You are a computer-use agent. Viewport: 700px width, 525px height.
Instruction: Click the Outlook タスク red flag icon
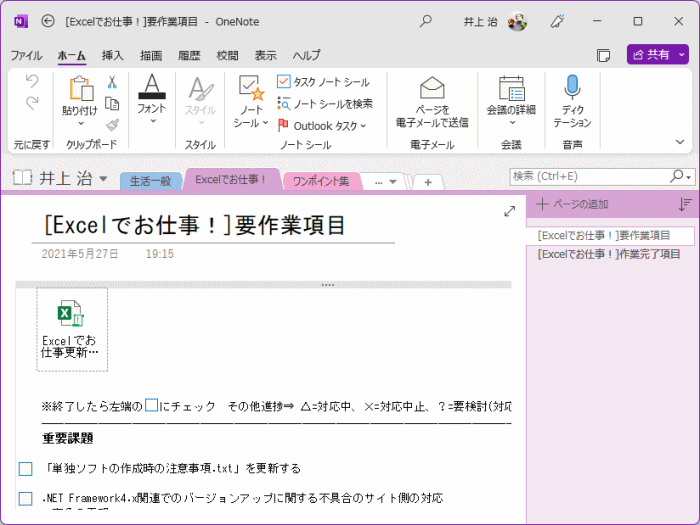point(283,125)
